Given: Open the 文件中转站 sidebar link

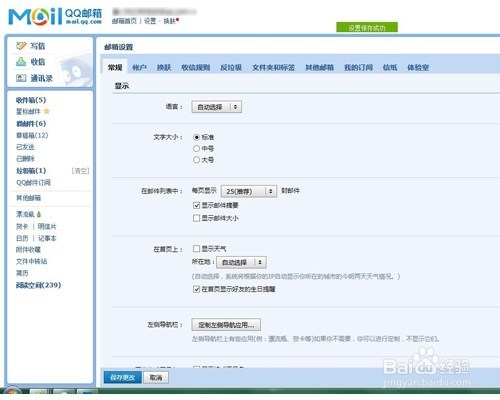Looking at the screenshot, I should click(31, 261).
